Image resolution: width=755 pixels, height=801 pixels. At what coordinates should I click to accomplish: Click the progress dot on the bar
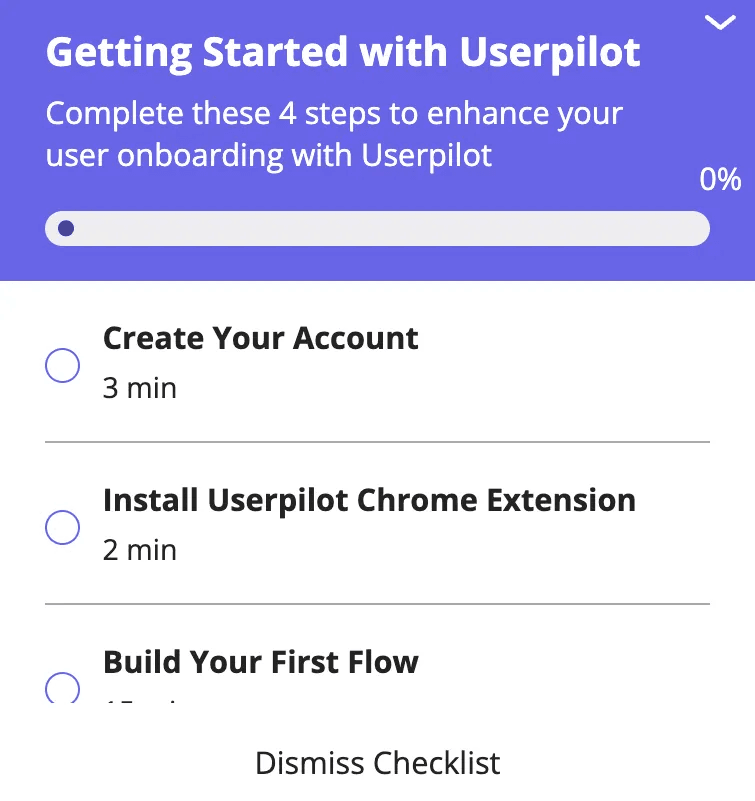(68, 228)
